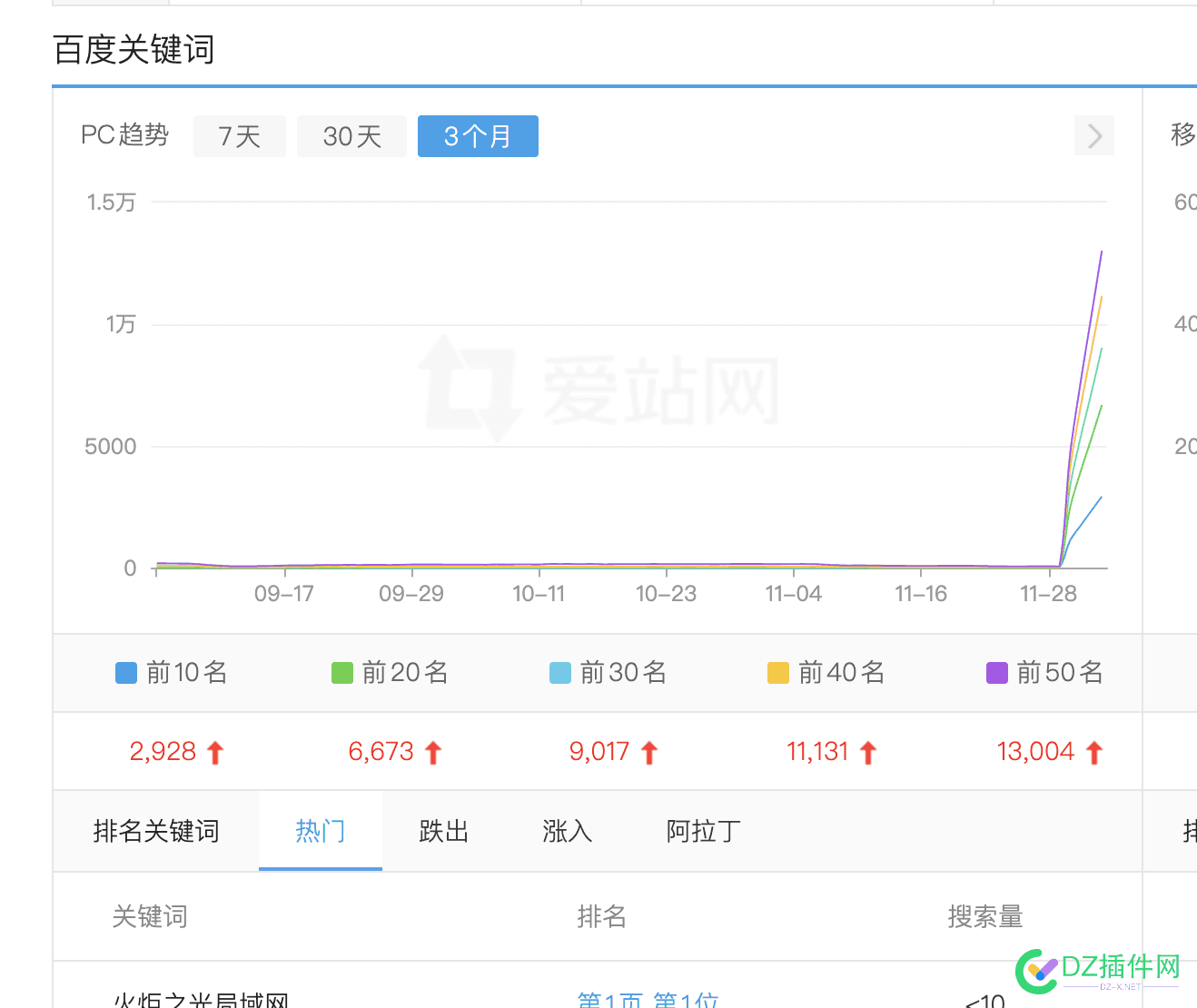Click the red up arrow beside 11,131
This screenshot has height=1008, width=1197.
coord(868,753)
